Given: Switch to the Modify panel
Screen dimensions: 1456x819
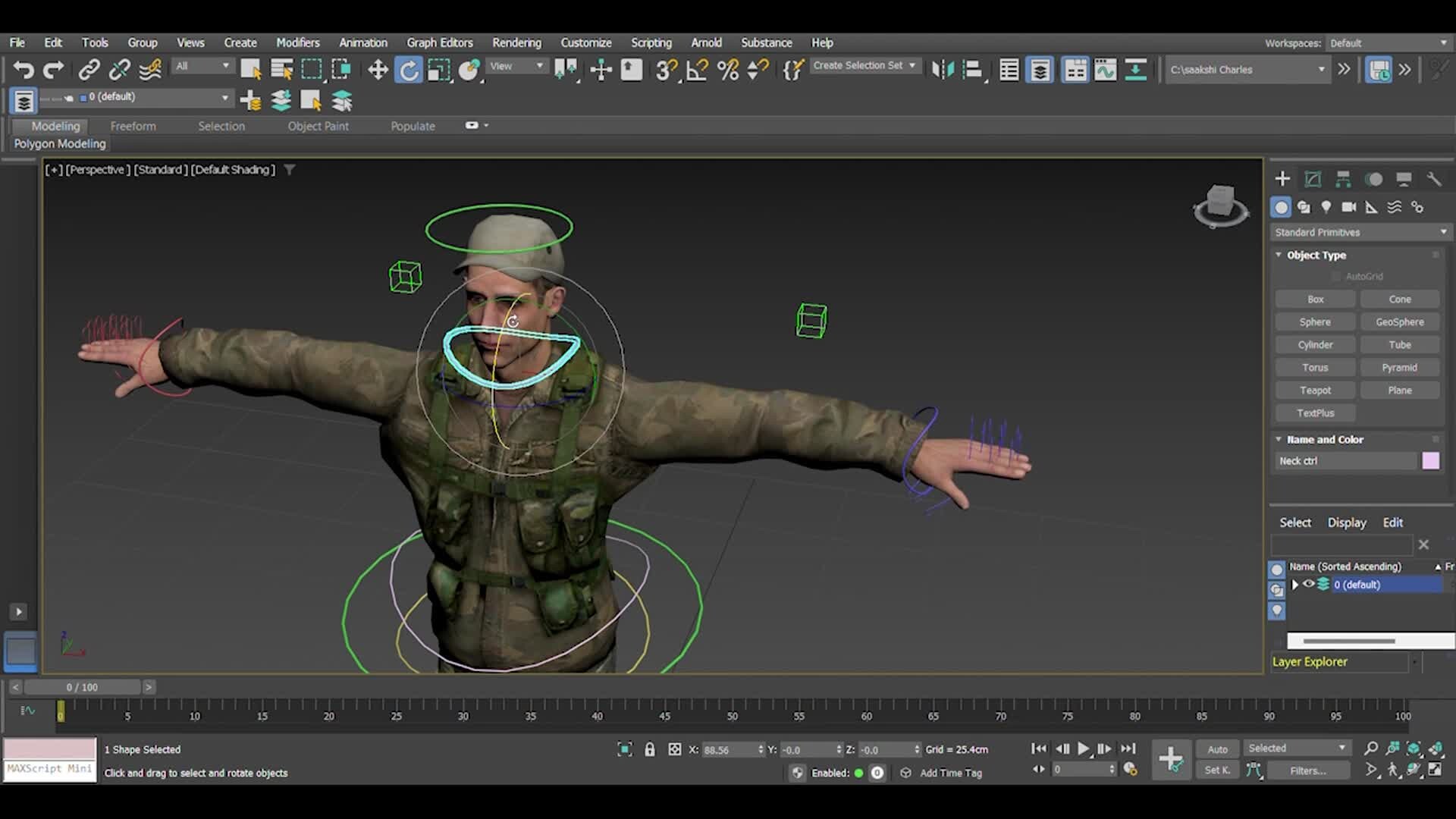Looking at the screenshot, I should (x=1313, y=179).
